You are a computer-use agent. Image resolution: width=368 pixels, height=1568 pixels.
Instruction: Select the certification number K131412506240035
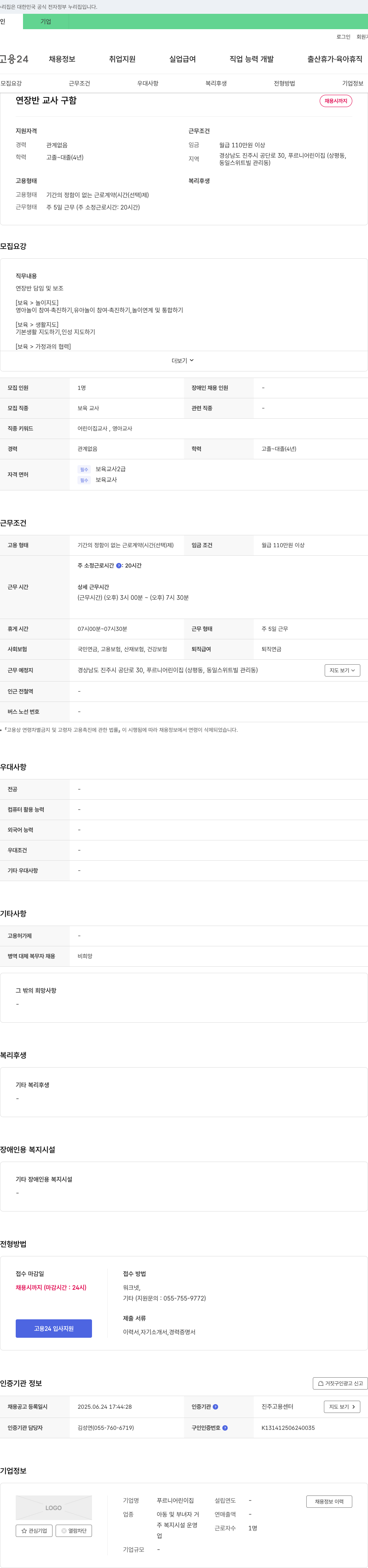tap(288, 1428)
